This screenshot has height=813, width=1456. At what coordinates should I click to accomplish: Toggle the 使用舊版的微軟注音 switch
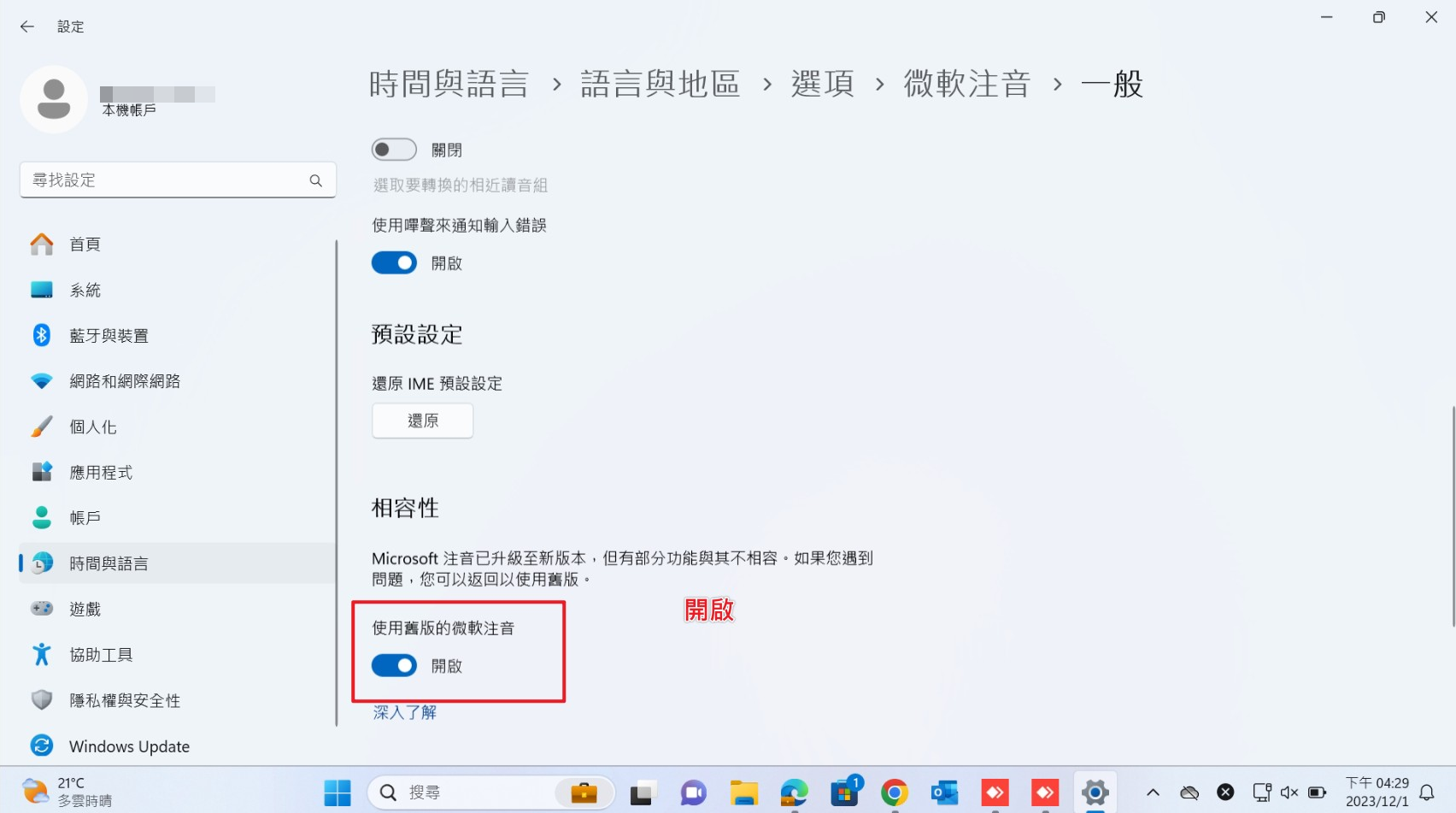[x=394, y=665]
